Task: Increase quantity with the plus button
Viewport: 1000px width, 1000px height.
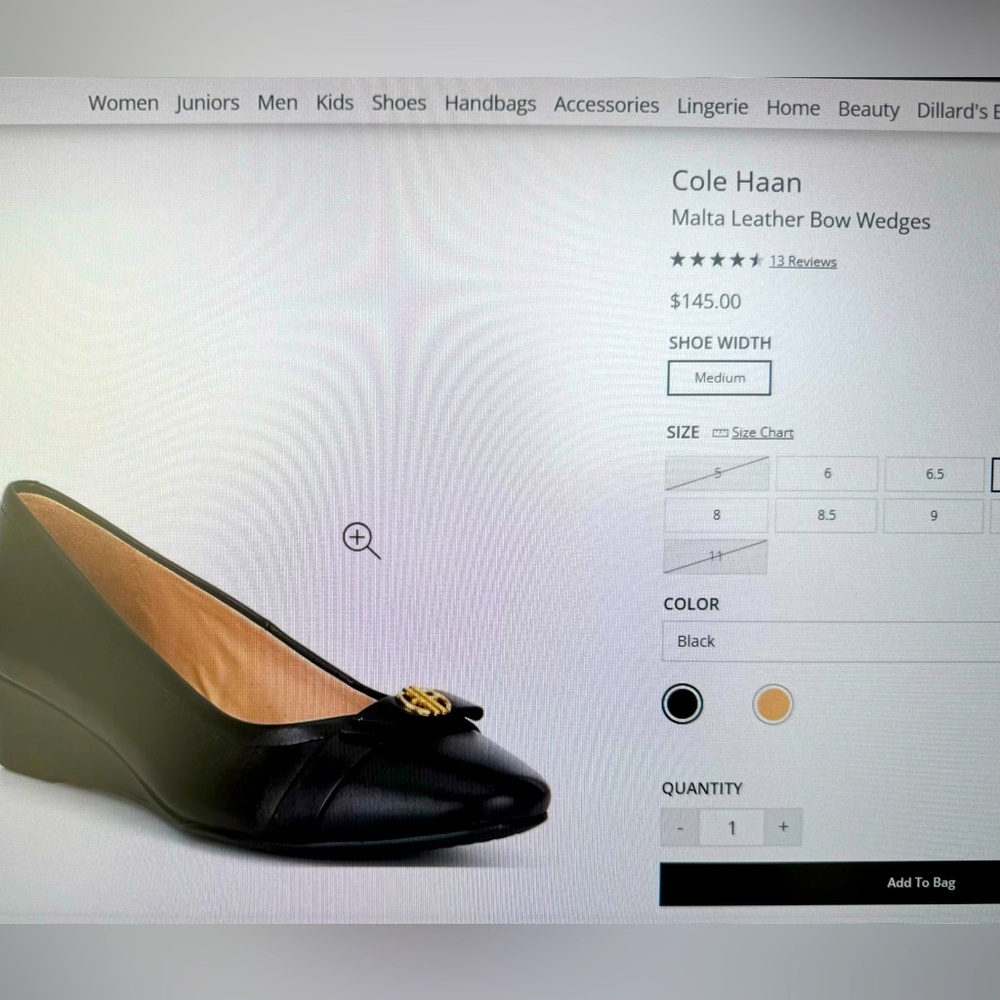Action: pos(783,827)
